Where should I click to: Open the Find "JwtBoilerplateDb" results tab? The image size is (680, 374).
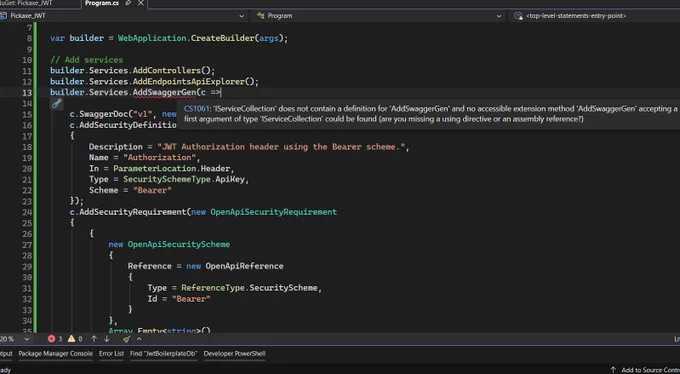click(164, 354)
